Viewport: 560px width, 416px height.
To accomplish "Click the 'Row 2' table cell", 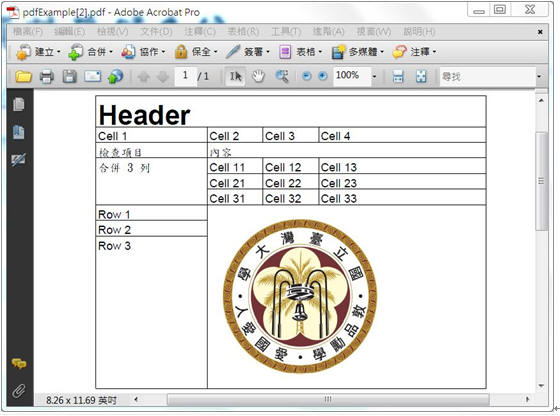I will (152, 229).
